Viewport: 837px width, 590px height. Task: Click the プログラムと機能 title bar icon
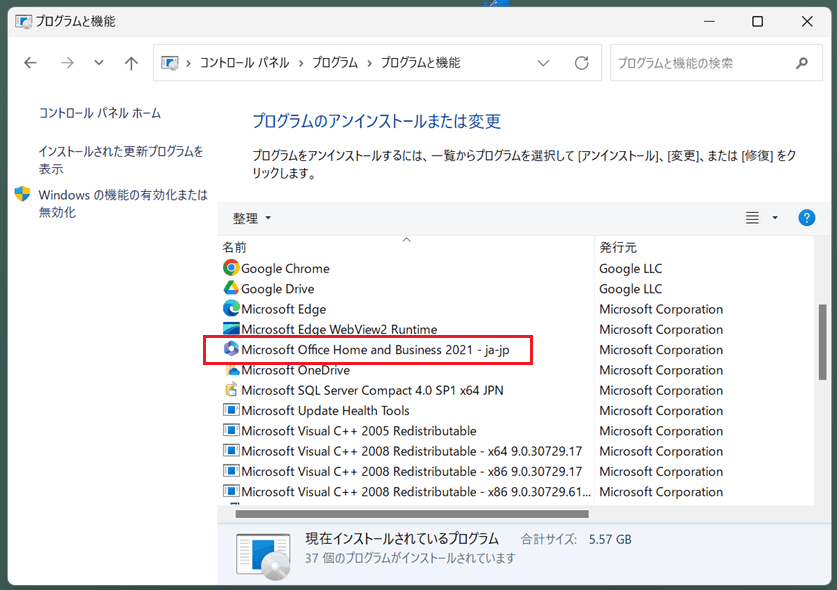(x=23, y=21)
